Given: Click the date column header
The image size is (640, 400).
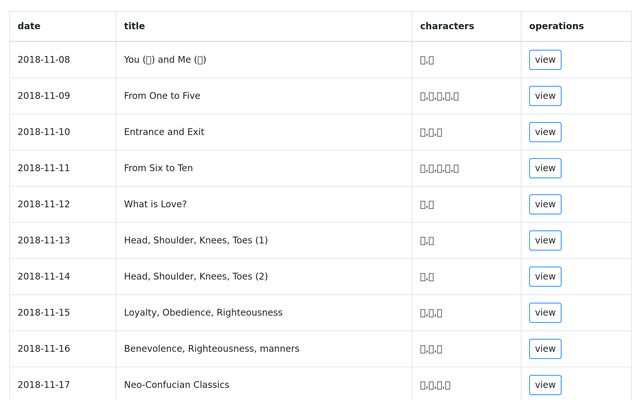Looking at the screenshot, I should coord(29,26).
